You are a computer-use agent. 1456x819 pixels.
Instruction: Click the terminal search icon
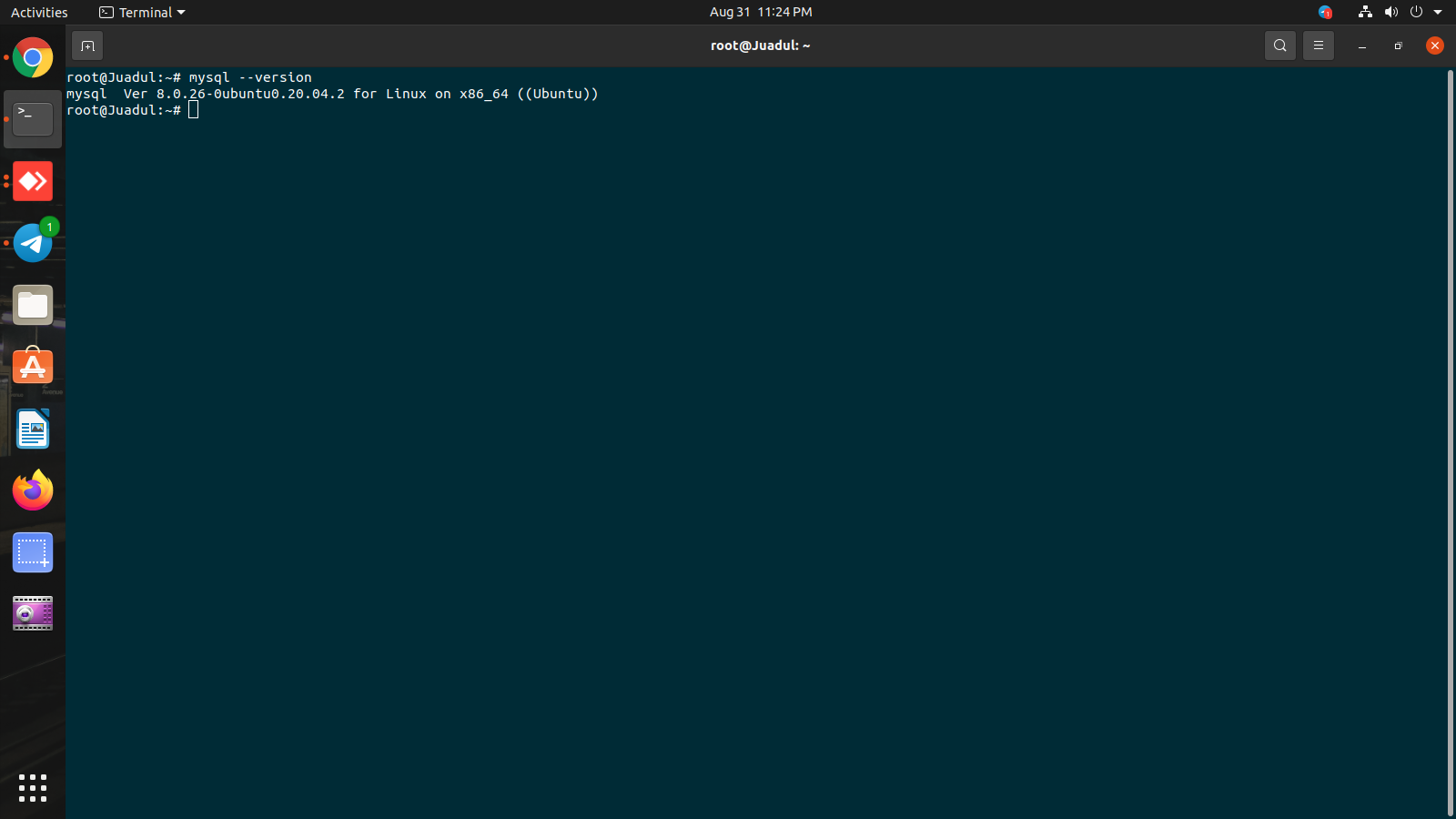point(1279,45)
